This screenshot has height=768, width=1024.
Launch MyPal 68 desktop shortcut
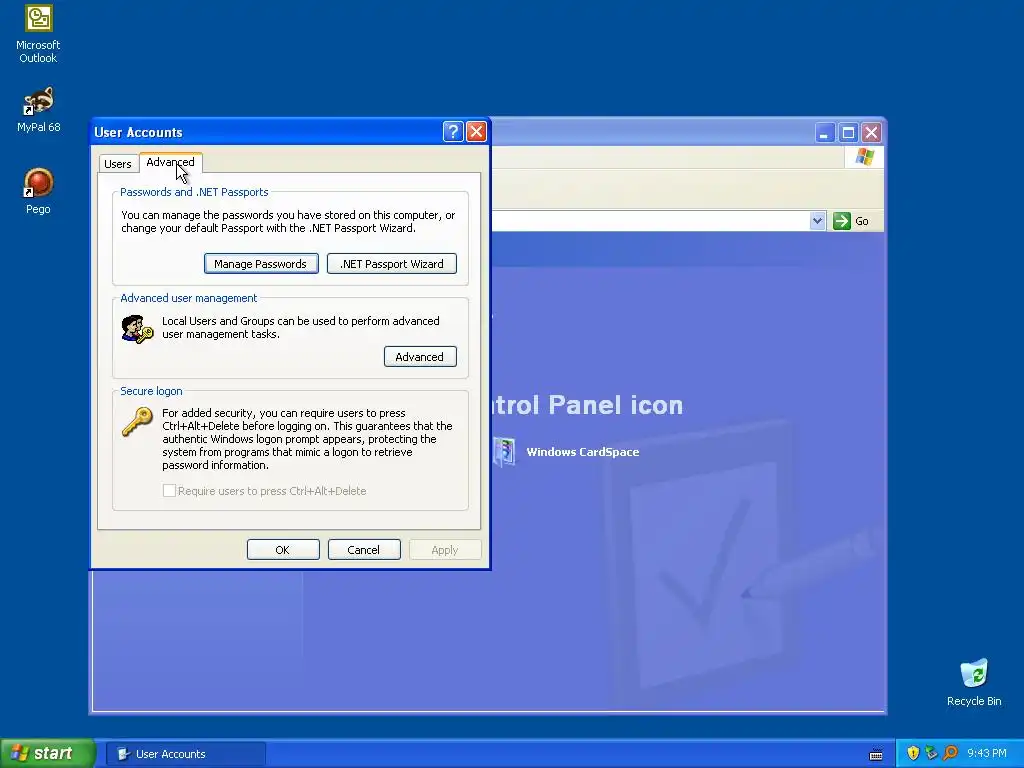point(38,110)
